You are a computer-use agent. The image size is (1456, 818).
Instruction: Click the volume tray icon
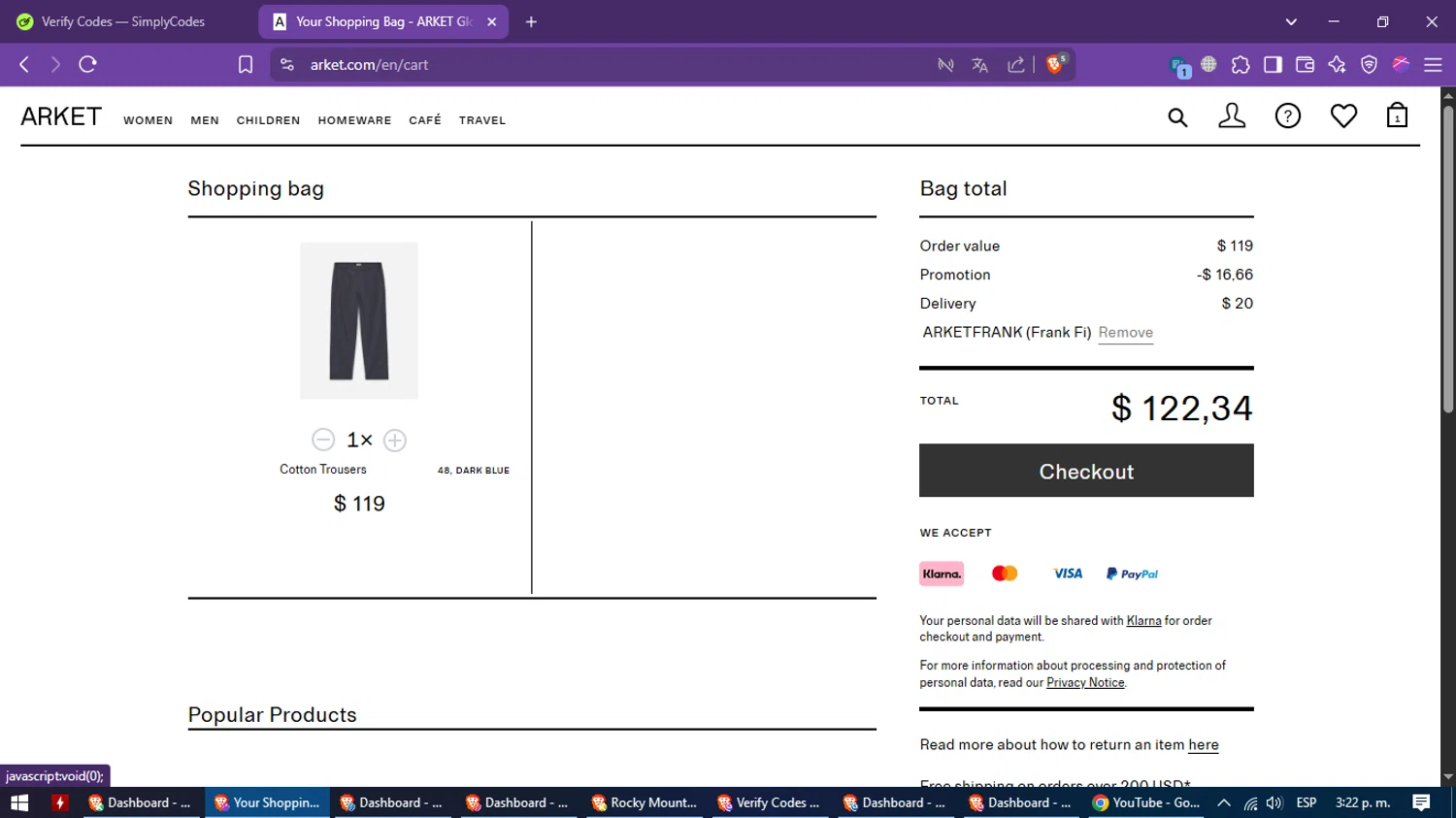point(1274,802)
